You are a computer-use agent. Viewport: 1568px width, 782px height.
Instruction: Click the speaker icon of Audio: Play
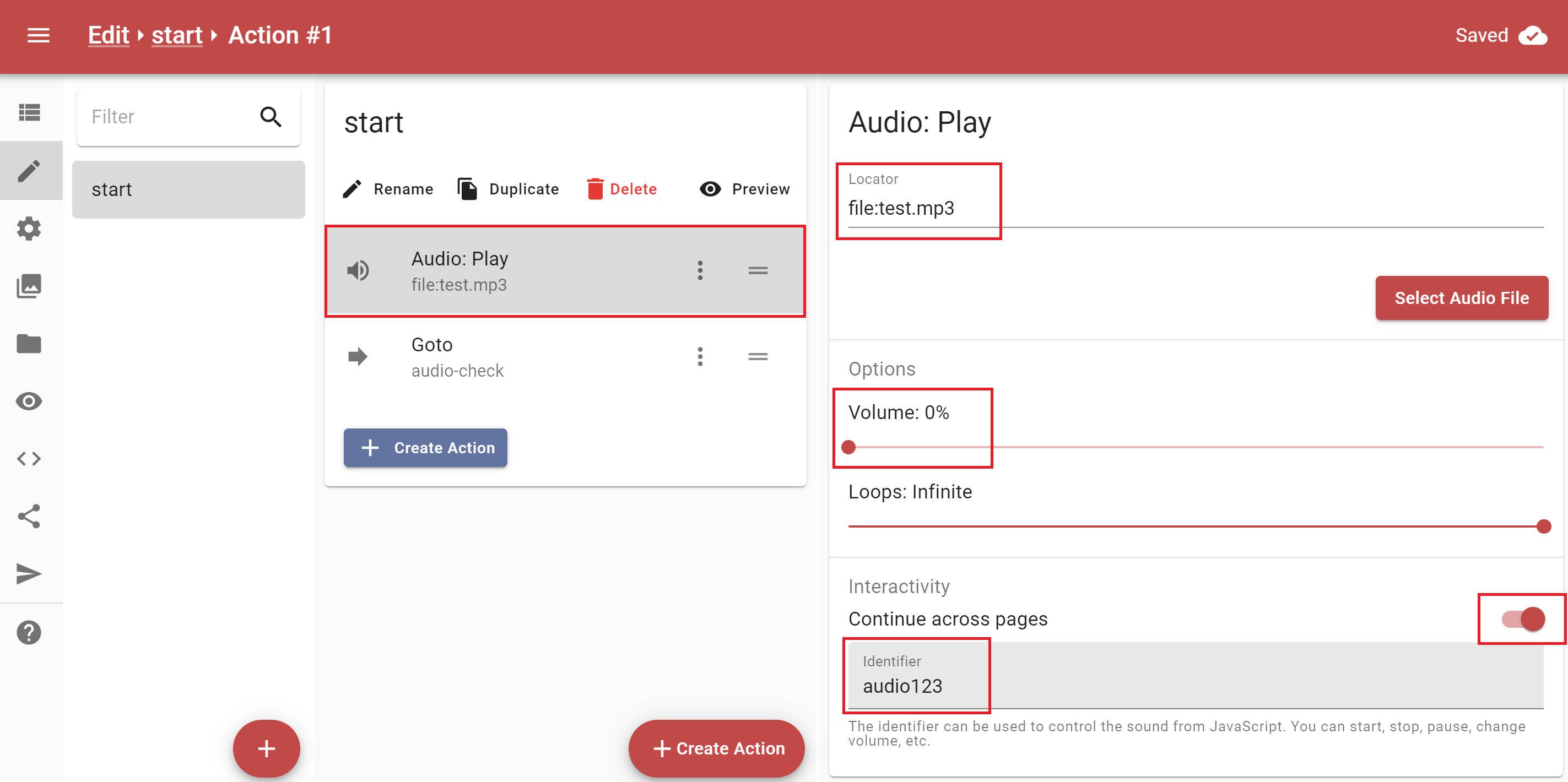point(358,270)
